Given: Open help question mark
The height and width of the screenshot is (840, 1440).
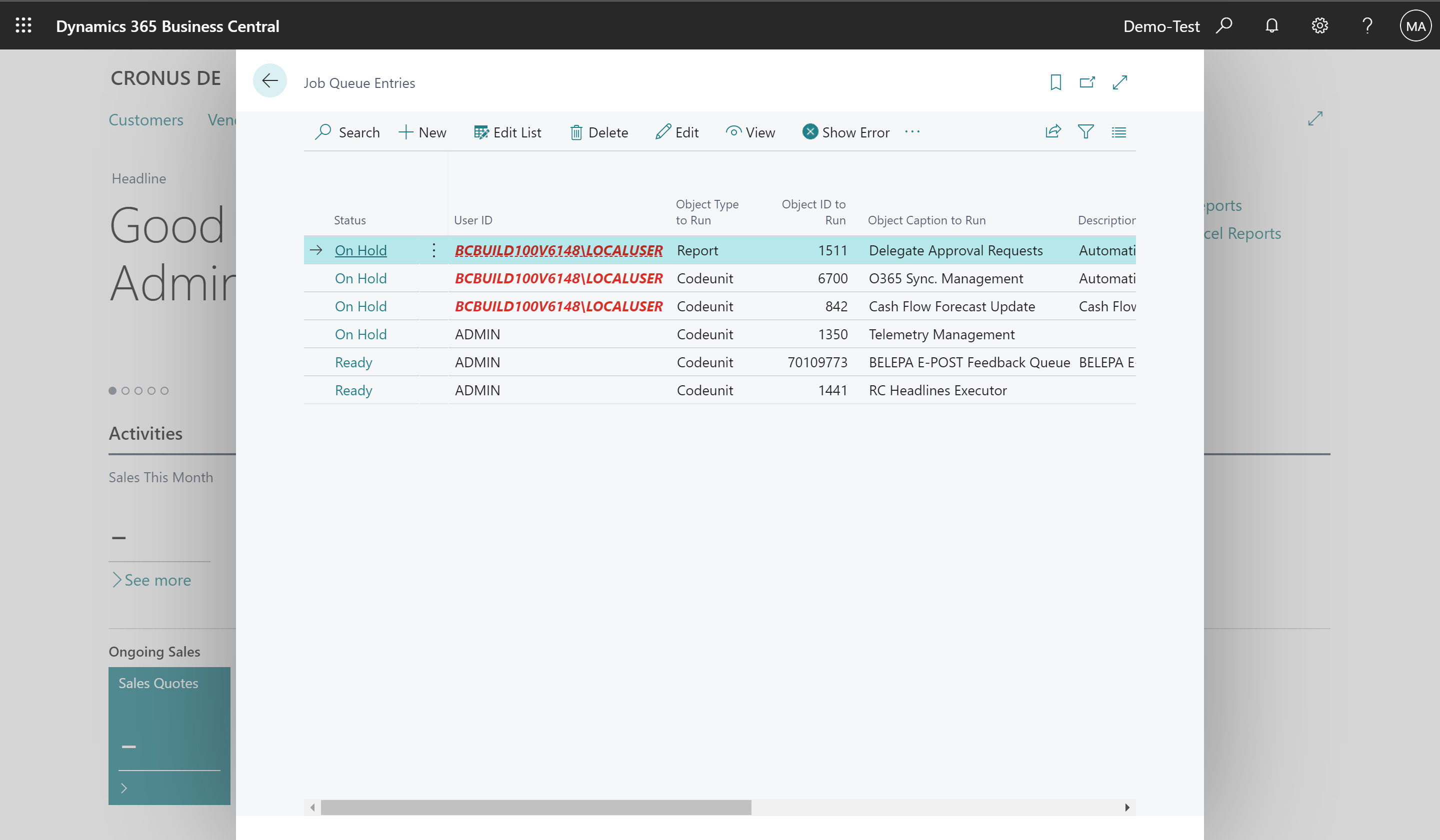Looking at the screenshot, I should 1367,25.
